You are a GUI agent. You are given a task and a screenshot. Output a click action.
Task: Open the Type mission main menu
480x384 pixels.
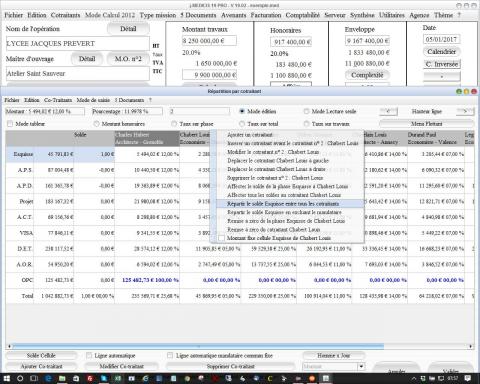tap(158, 15)
